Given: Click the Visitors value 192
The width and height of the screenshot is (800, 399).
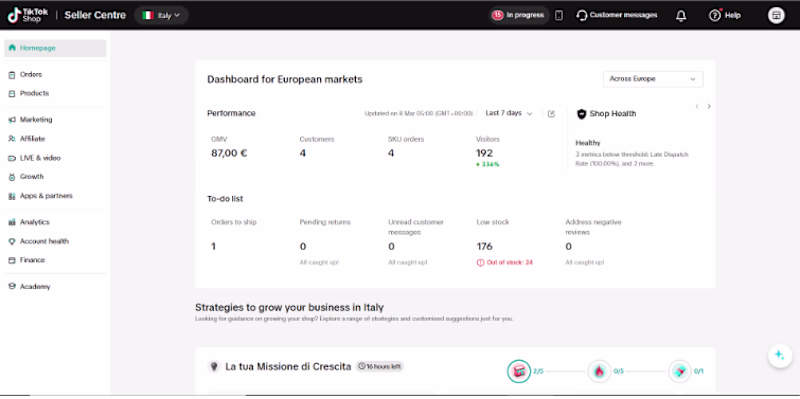Looking at the screenshot, I should (x=484, y=153).
